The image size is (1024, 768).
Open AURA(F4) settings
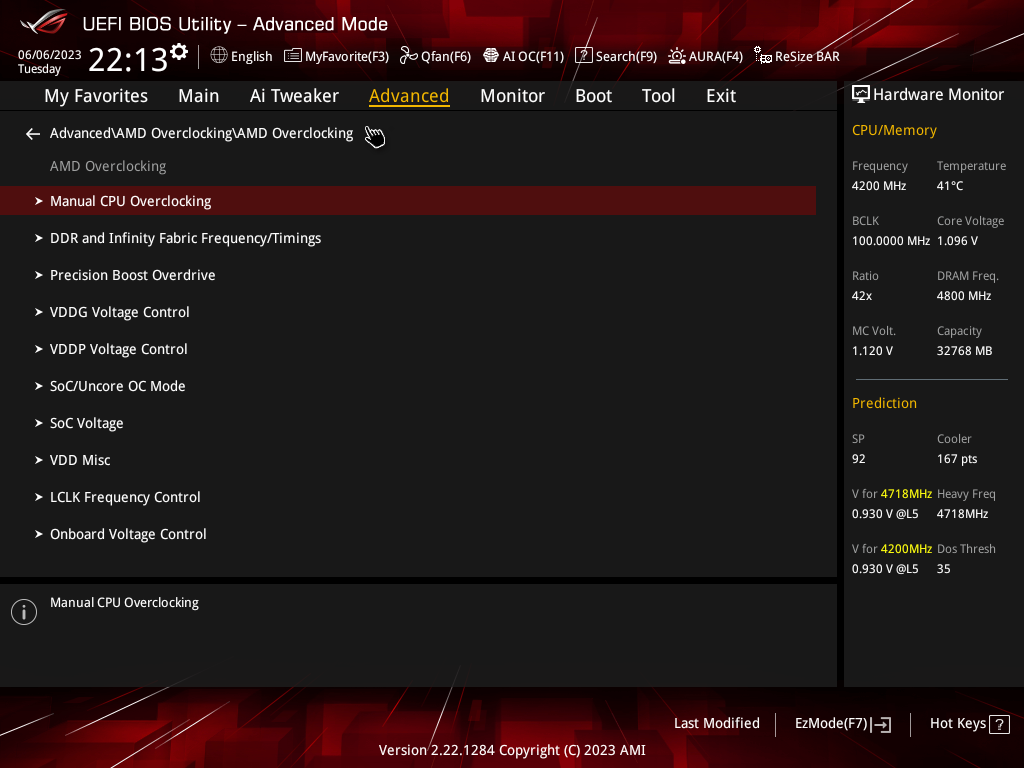[x=716, y=56]
